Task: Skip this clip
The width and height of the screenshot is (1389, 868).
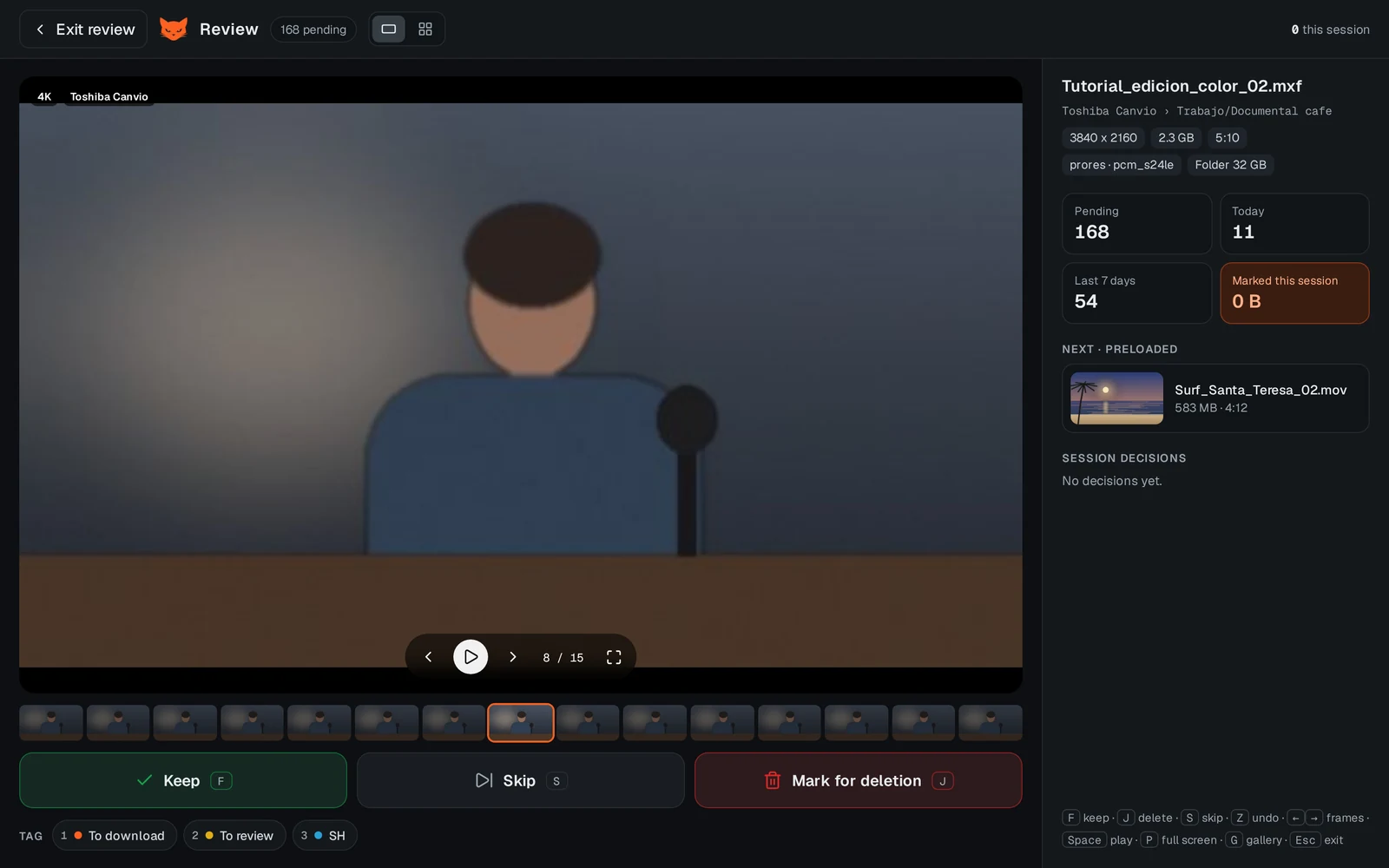Action: point(521,780)
